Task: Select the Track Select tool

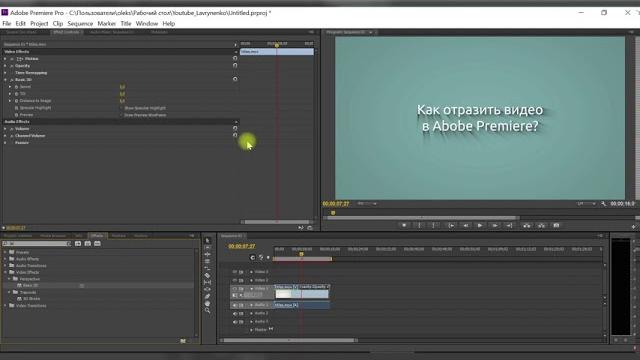Action: pyautogui.click(x=207, y=247)
